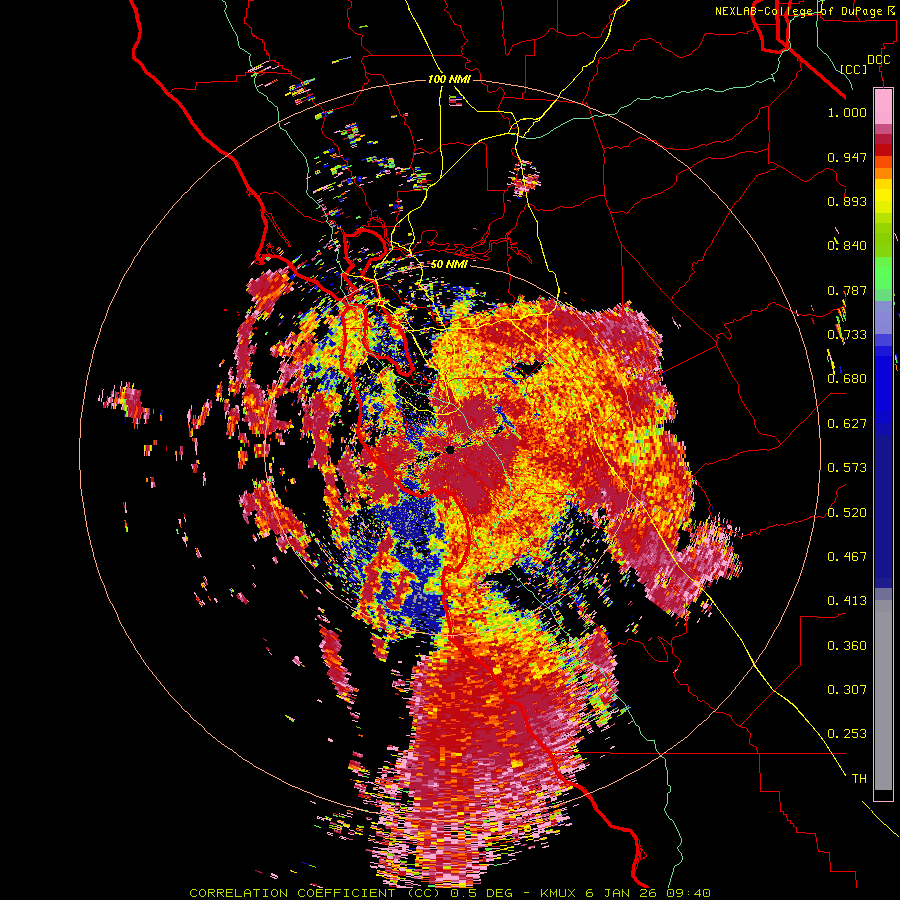Click the 0.680 legend value
Image resolution: width=900 pixels, height=900 pixels.
pyautogui.click(x=847, y=379)
